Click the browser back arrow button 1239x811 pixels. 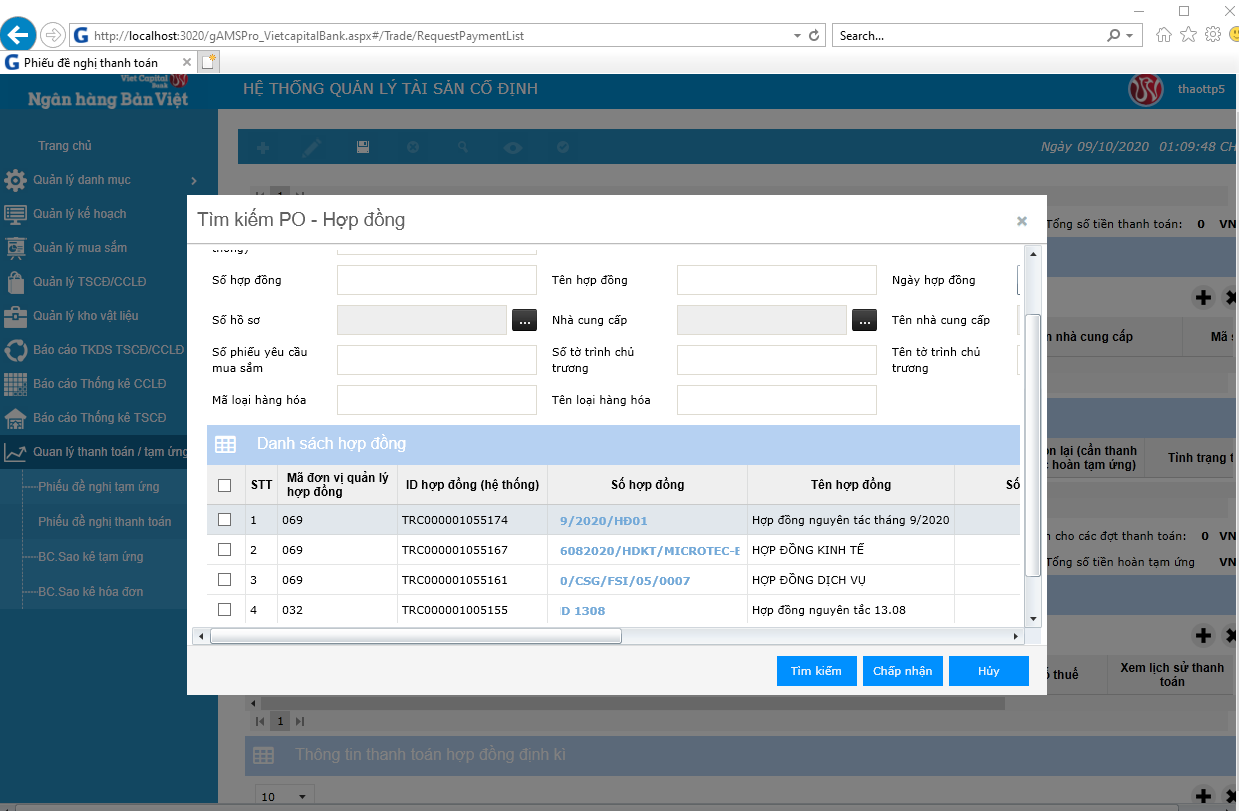point(18,35)
